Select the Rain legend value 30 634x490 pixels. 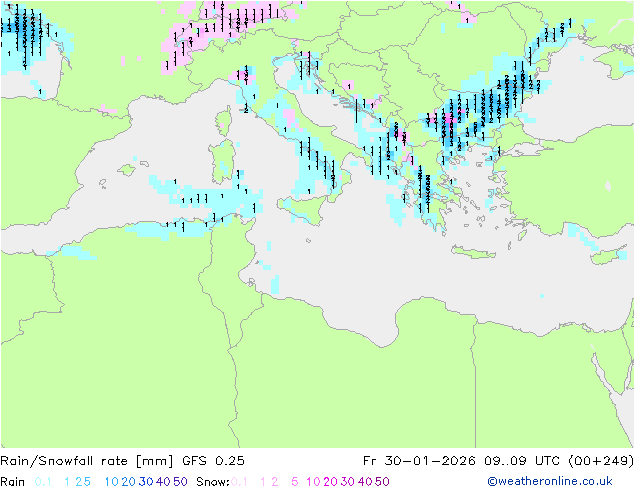pyautogui.click(x=146, y=482)
